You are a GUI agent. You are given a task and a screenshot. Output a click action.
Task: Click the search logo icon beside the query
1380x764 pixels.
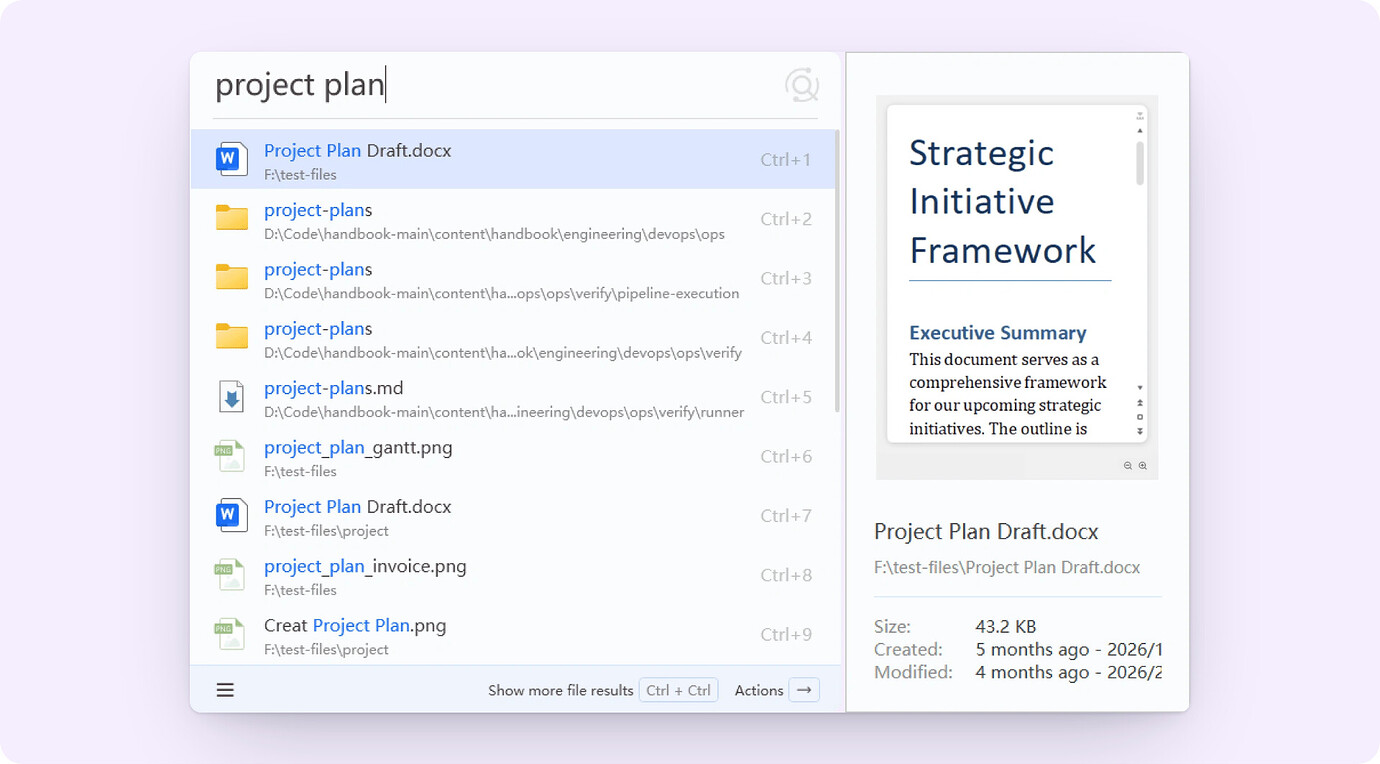(x=802, y=85)
